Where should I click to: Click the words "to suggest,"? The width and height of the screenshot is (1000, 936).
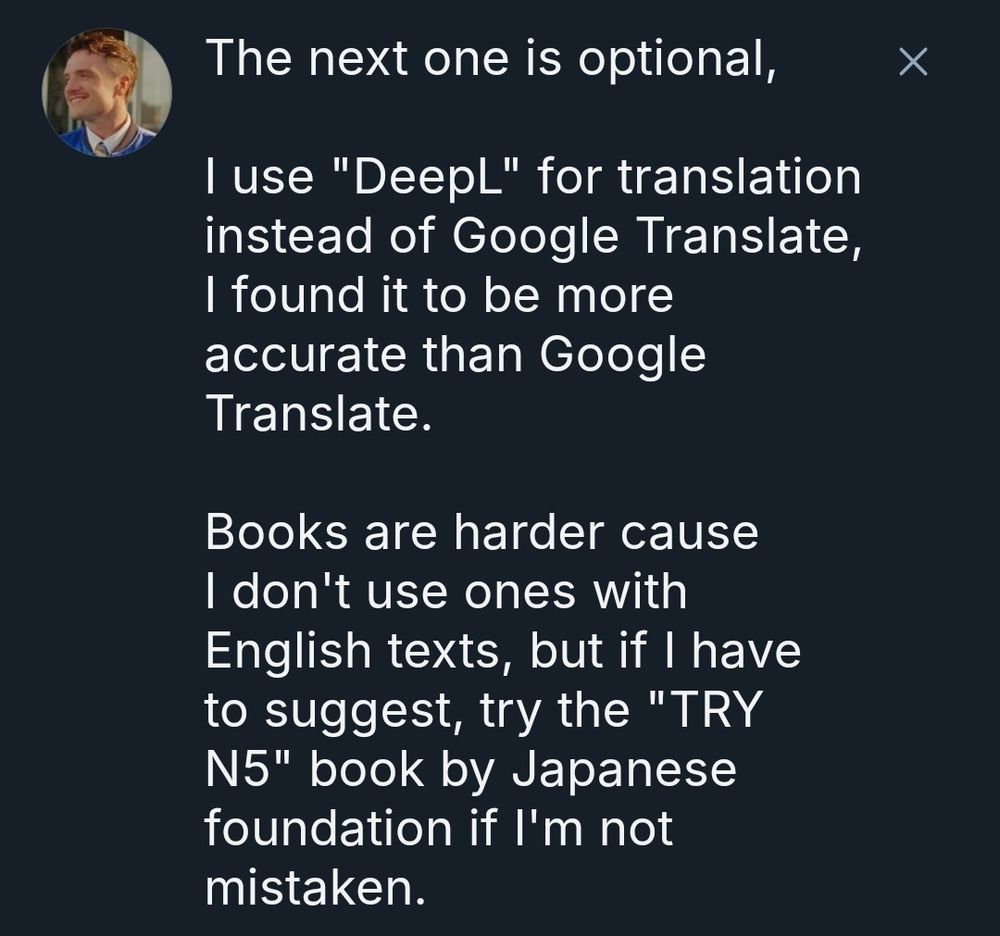click(329, 710)
